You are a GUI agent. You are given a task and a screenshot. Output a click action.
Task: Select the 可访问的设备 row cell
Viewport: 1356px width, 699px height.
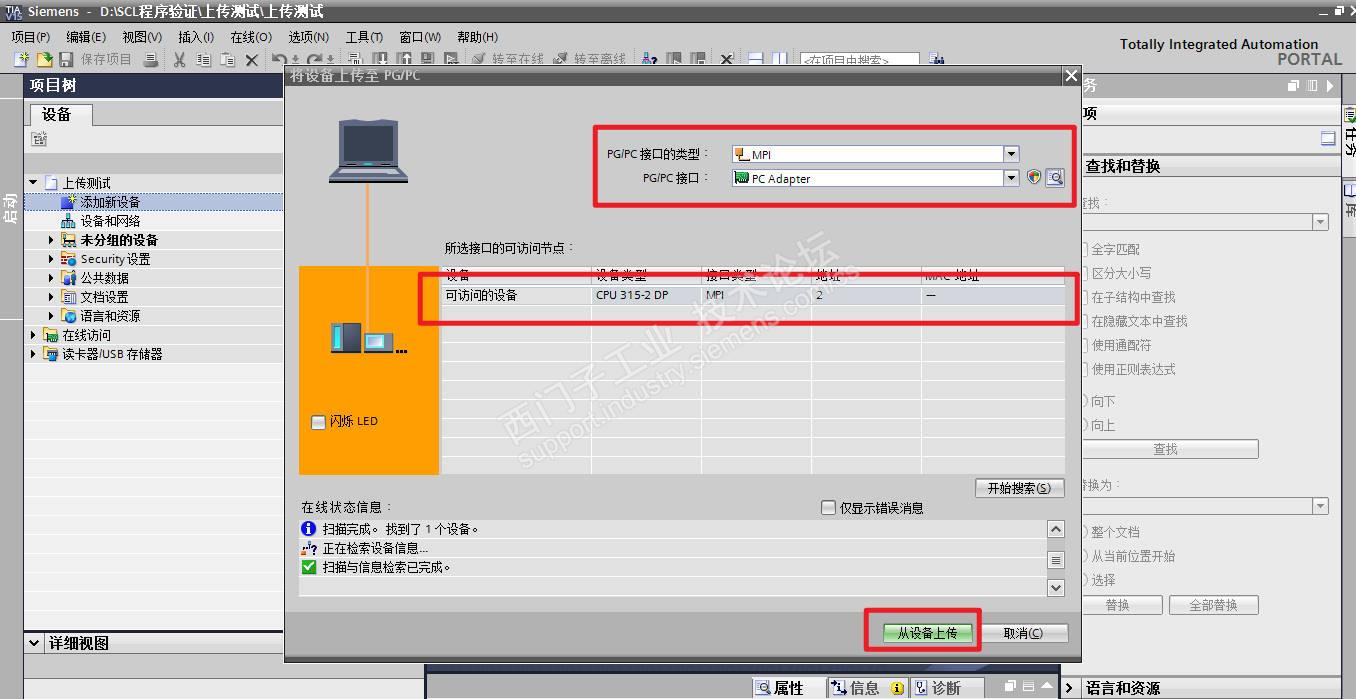pyautogui.click(x=516, y=296)
